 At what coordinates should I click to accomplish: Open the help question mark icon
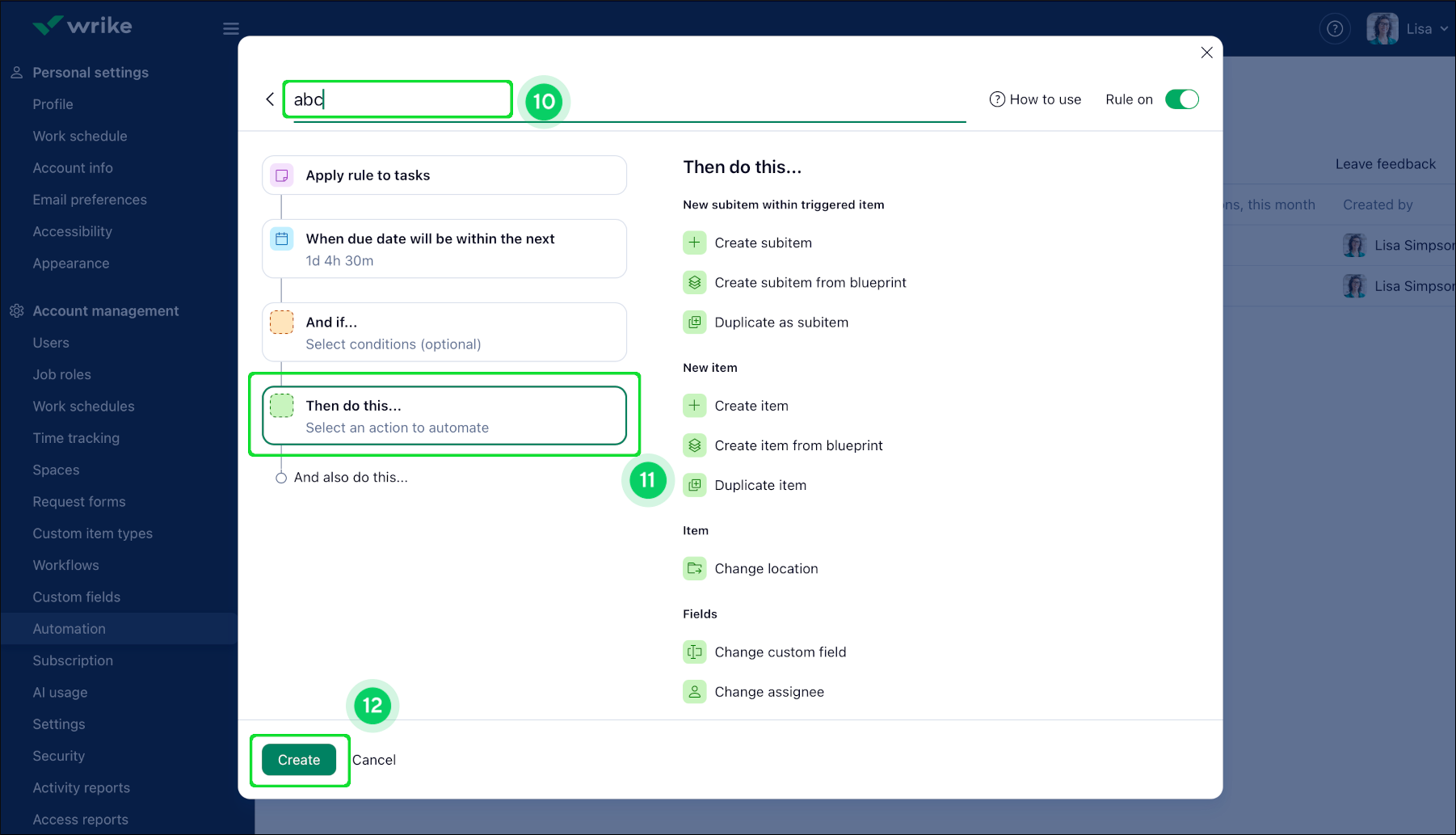coord(1335,29)
